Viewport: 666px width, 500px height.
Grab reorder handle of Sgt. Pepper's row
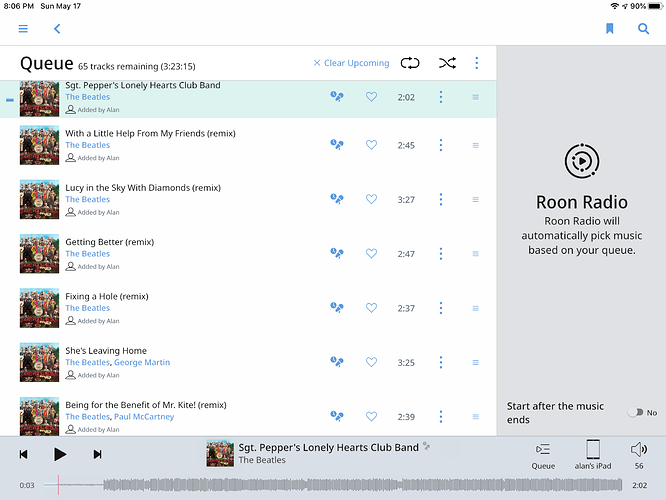[476, 97]
